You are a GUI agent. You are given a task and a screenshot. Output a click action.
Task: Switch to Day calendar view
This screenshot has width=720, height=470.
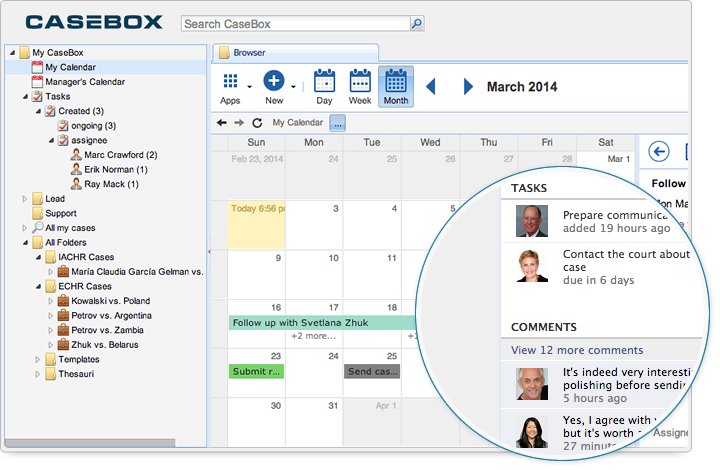click(324, 87)
